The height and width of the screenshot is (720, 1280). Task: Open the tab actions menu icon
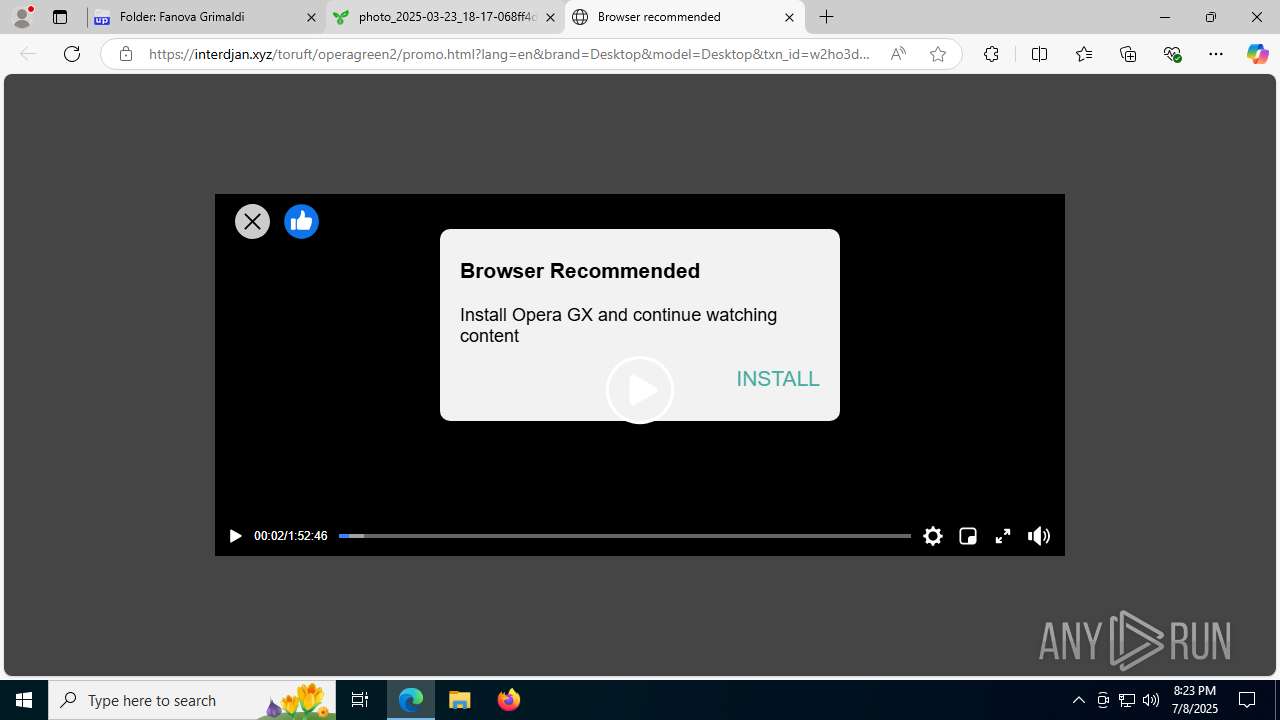[60, 17]
